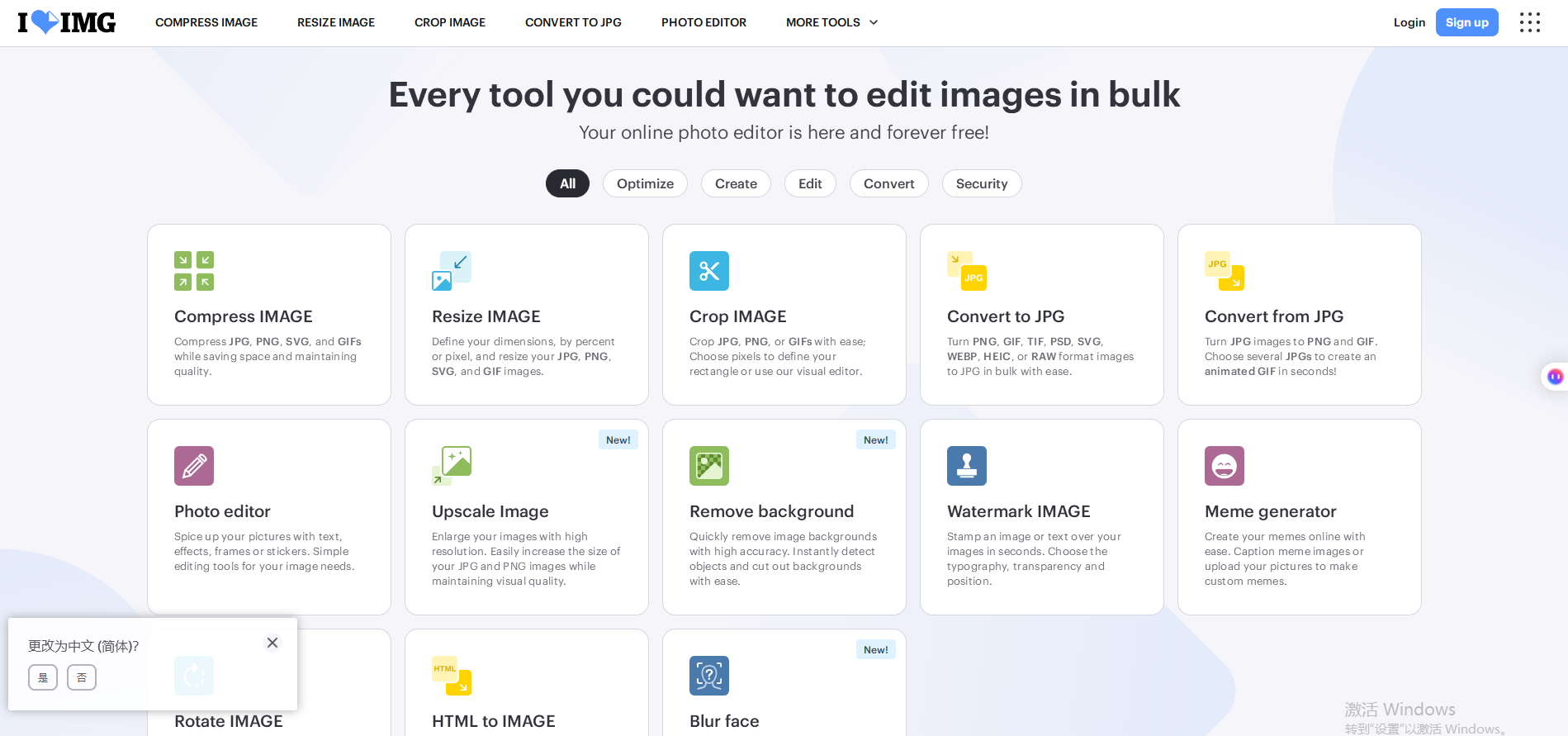Click the Photo editor description text

(x=264, y=552)
